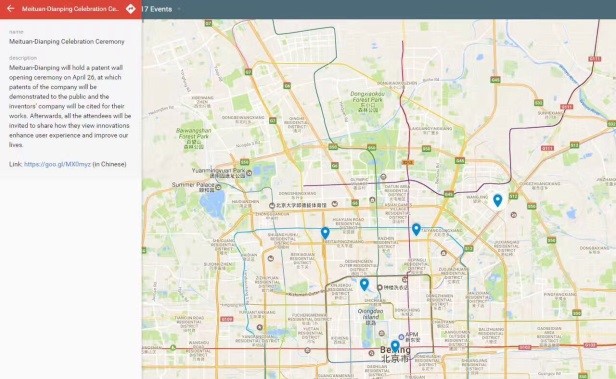Viewport: 616px width, 379px height.
Task: Select the blue pin near Beitaipingzhuang
Action: pyautogui.click(x=325, y=233)
